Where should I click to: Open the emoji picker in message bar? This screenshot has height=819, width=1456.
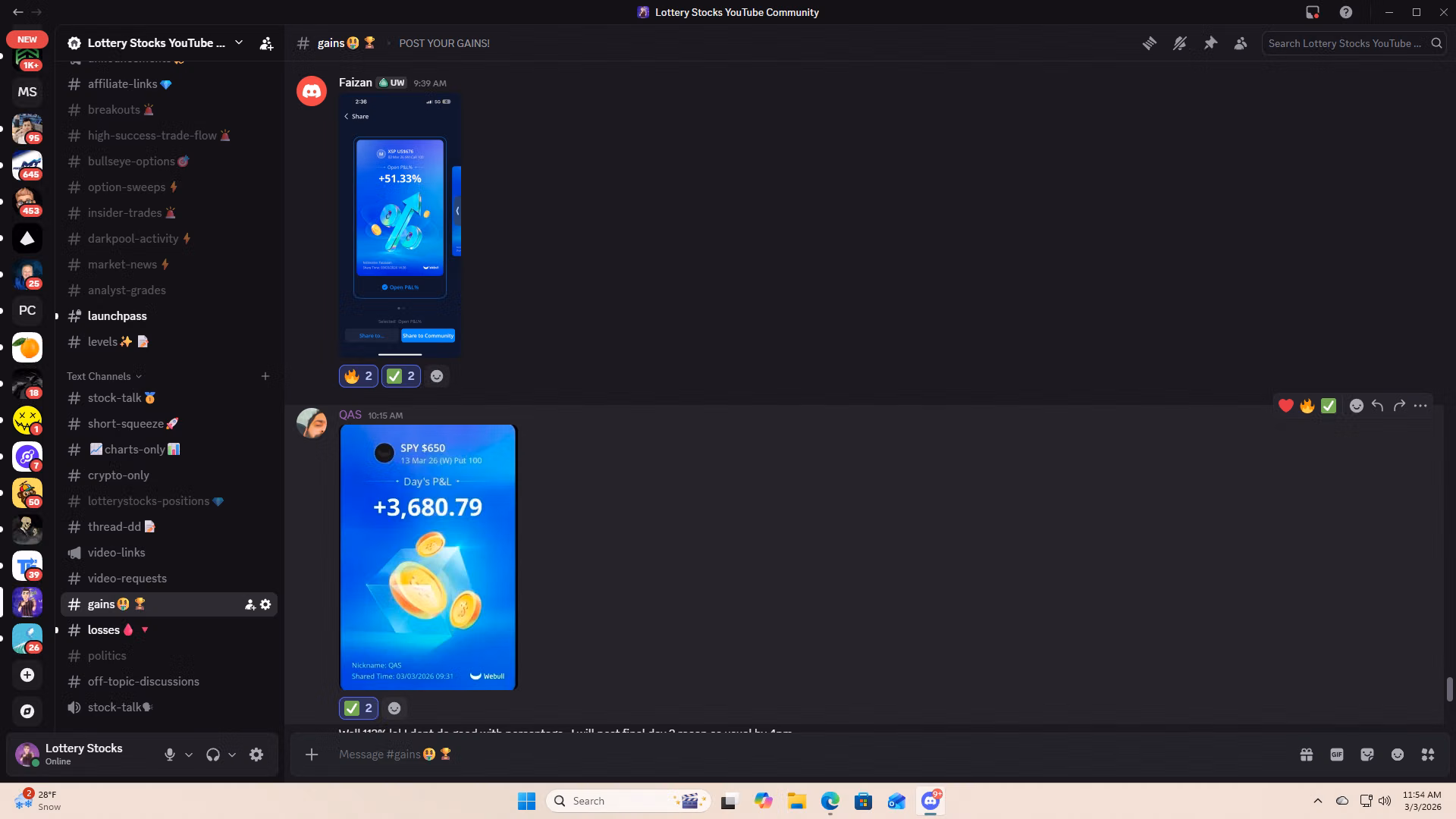[x=1398, y=755]
